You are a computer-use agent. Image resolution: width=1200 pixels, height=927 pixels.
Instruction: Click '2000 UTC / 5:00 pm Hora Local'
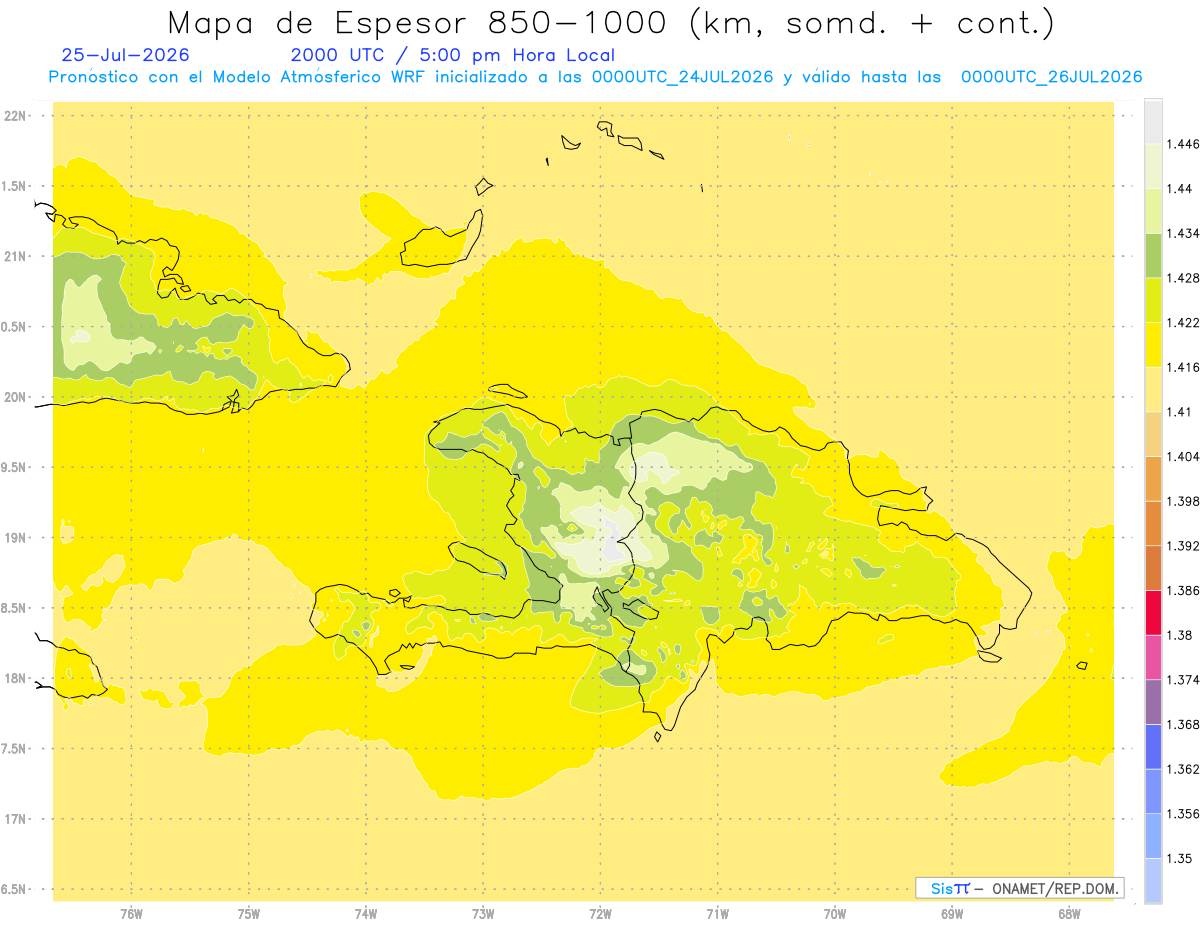[x=453, y=56]
